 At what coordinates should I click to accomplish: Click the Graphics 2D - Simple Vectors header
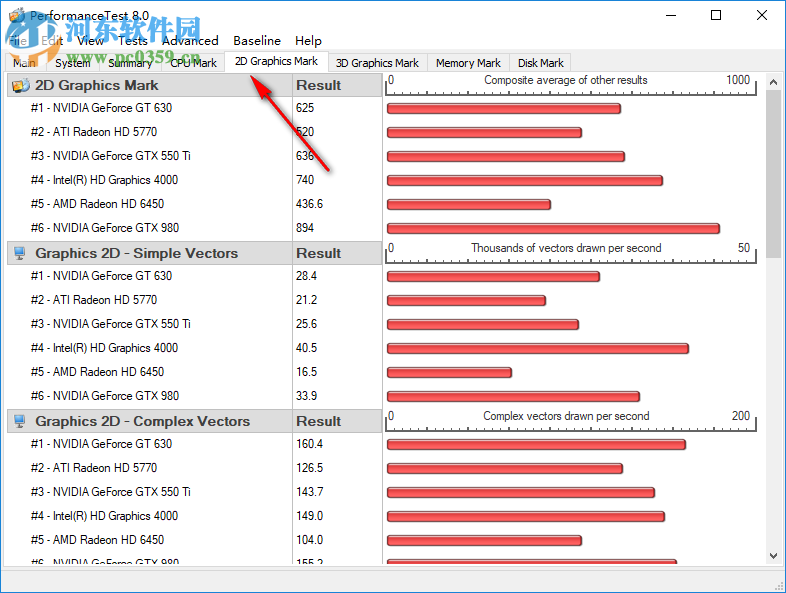[x=149, y=253]
